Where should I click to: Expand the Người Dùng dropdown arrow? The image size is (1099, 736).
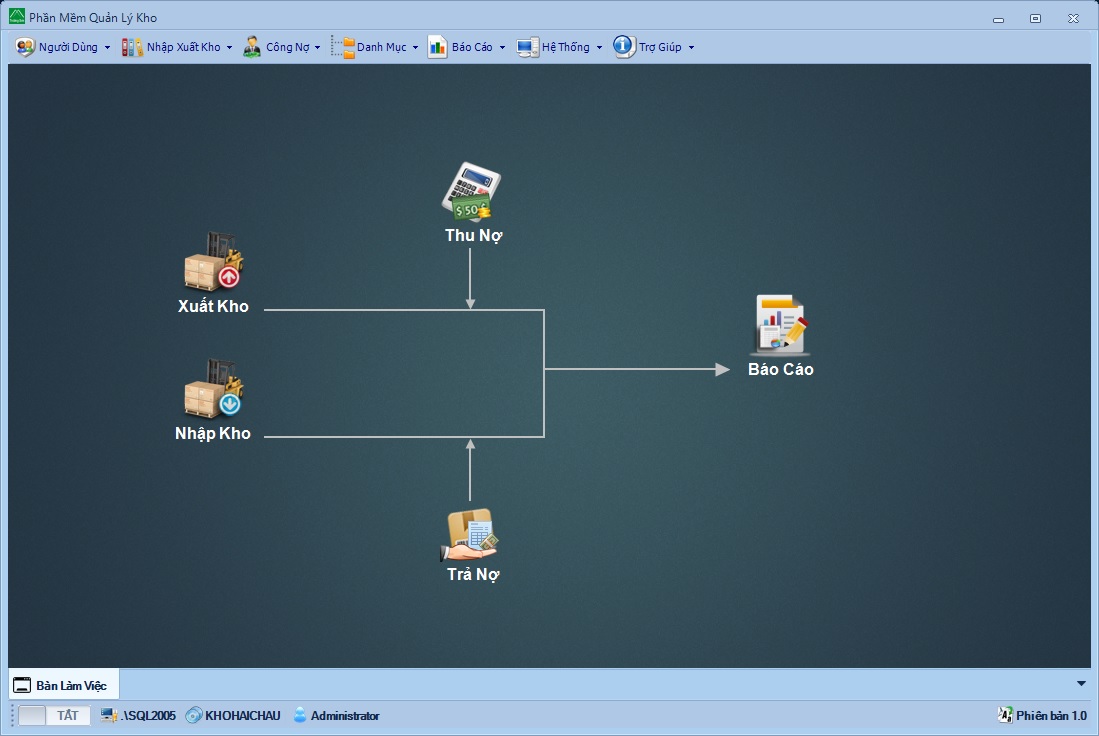(107, 48)
